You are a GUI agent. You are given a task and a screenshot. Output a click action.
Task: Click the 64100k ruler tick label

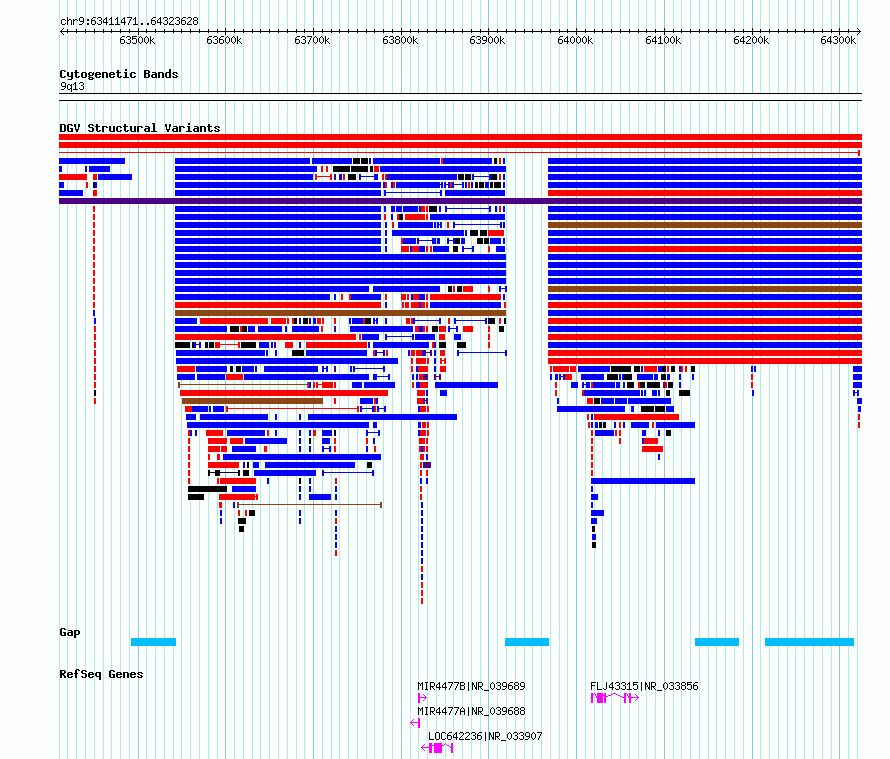[x=664, y=40]
